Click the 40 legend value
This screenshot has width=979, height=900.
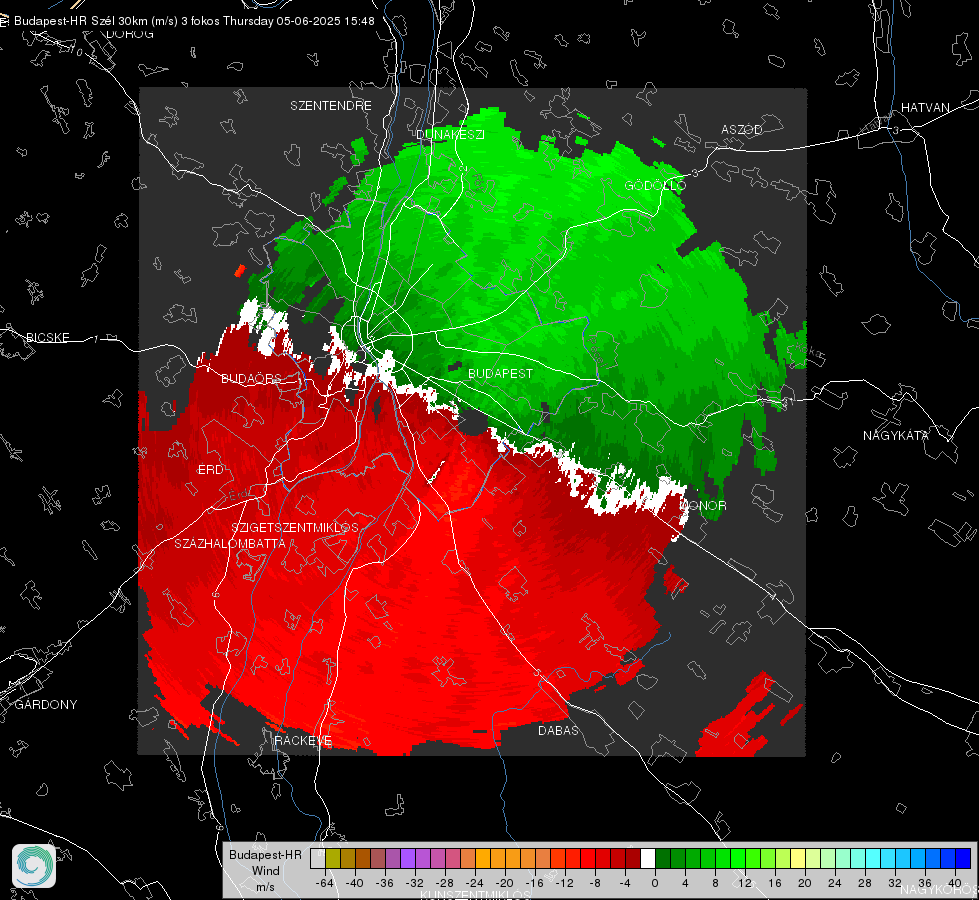click(x=955, y=883)
